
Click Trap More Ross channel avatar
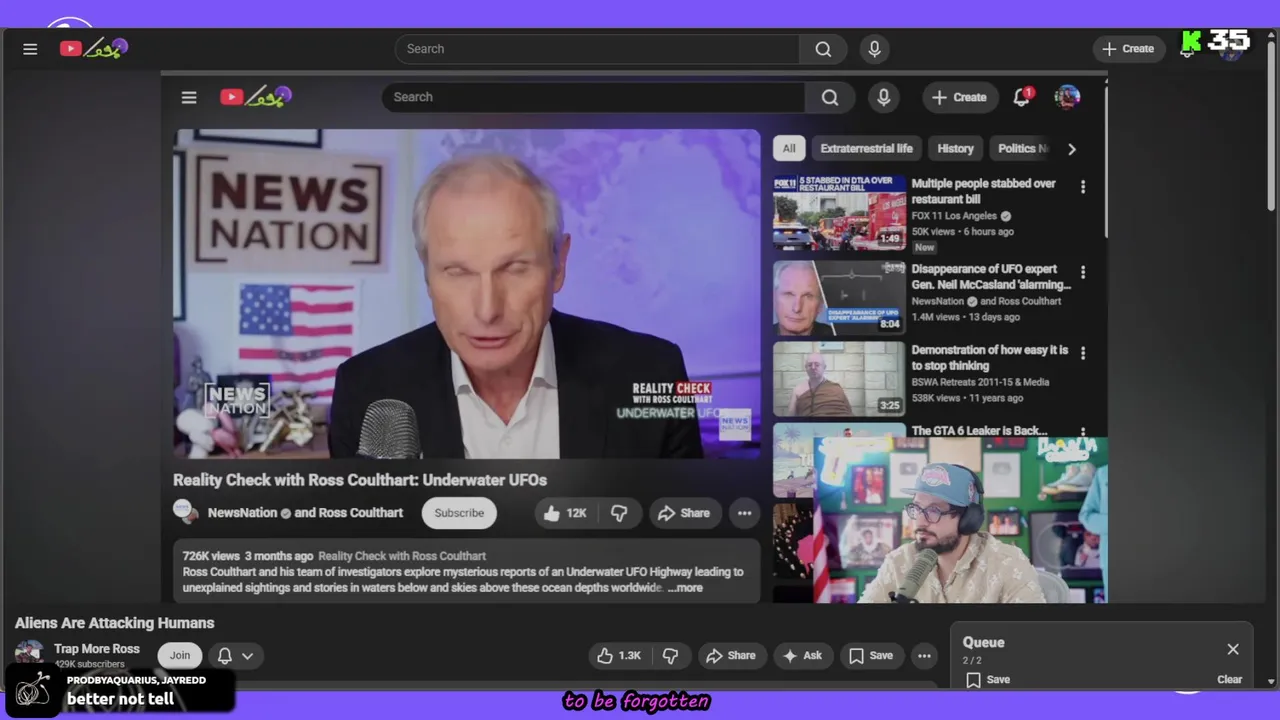coord(29,655)
